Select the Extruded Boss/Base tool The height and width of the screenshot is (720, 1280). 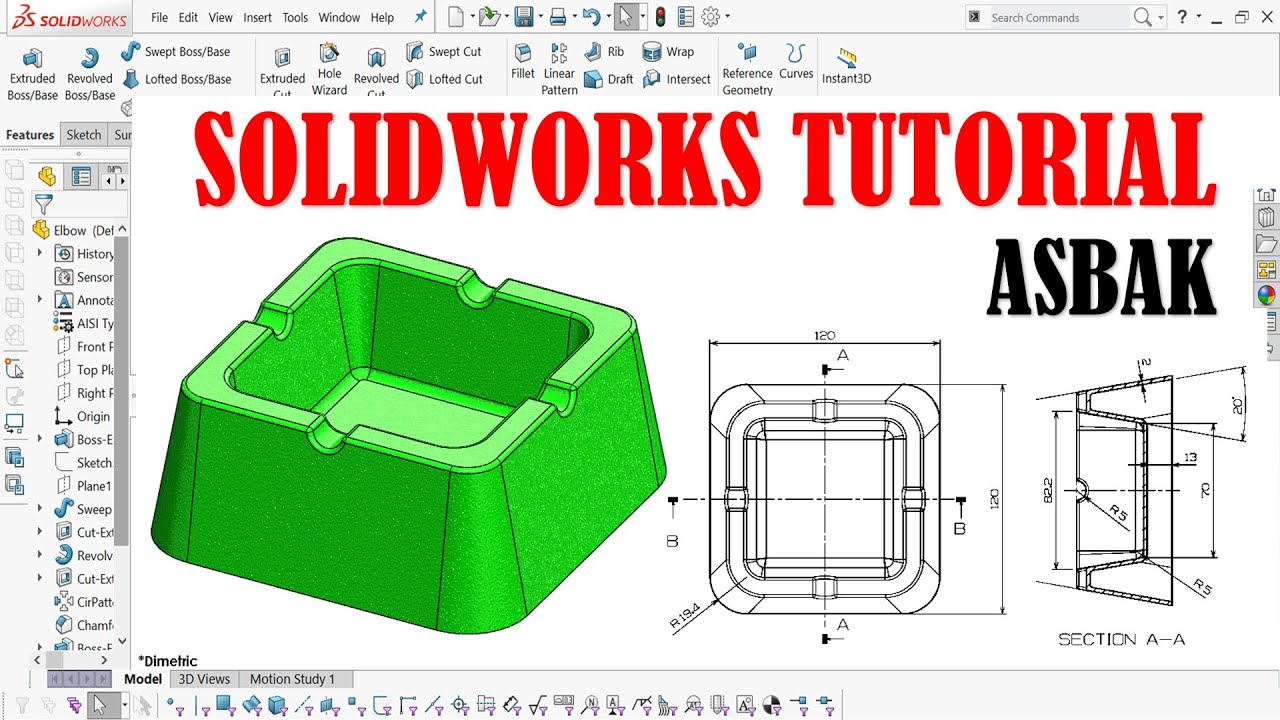tap(33, 74)
